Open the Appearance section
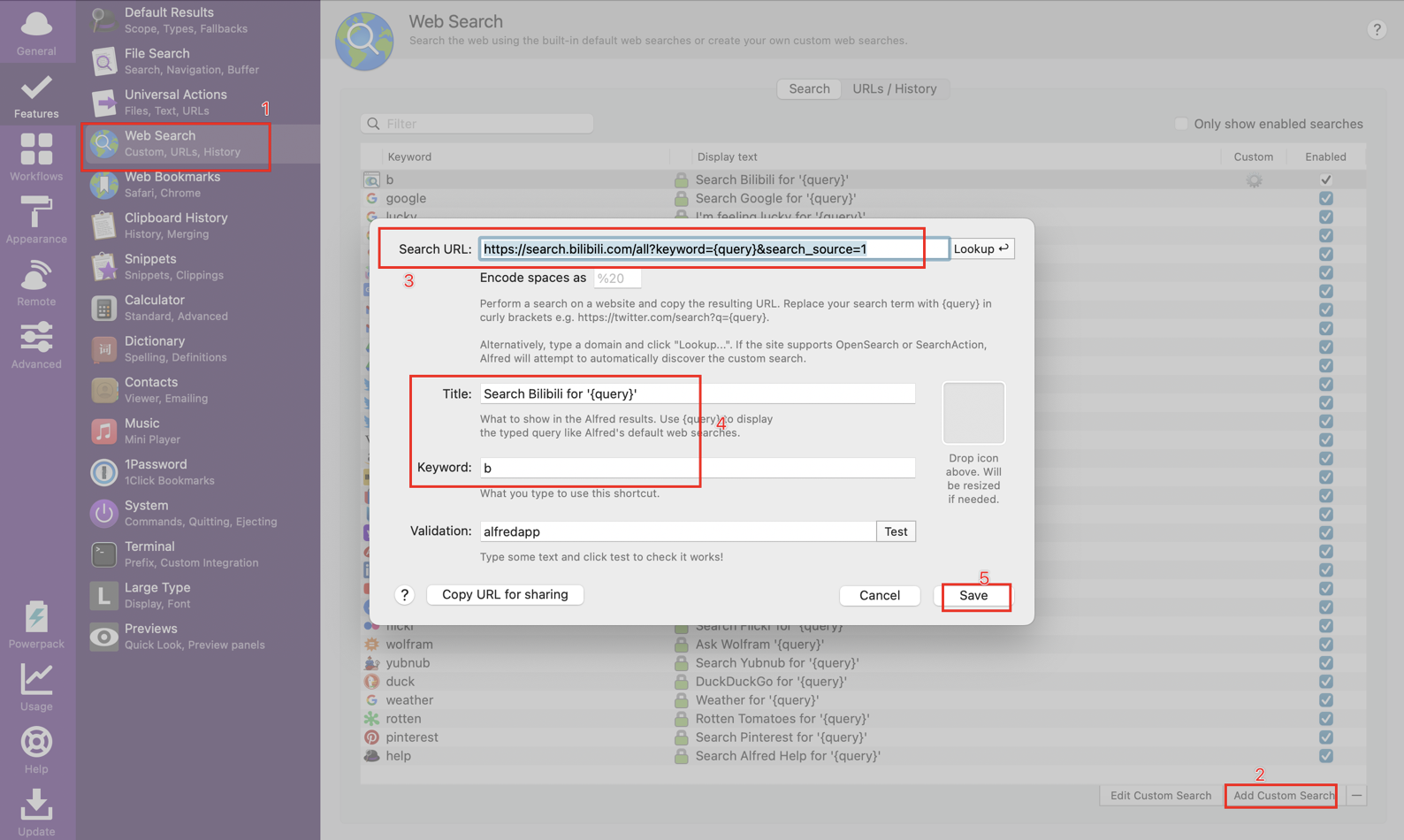1404x840 pixels. point(36,219)
